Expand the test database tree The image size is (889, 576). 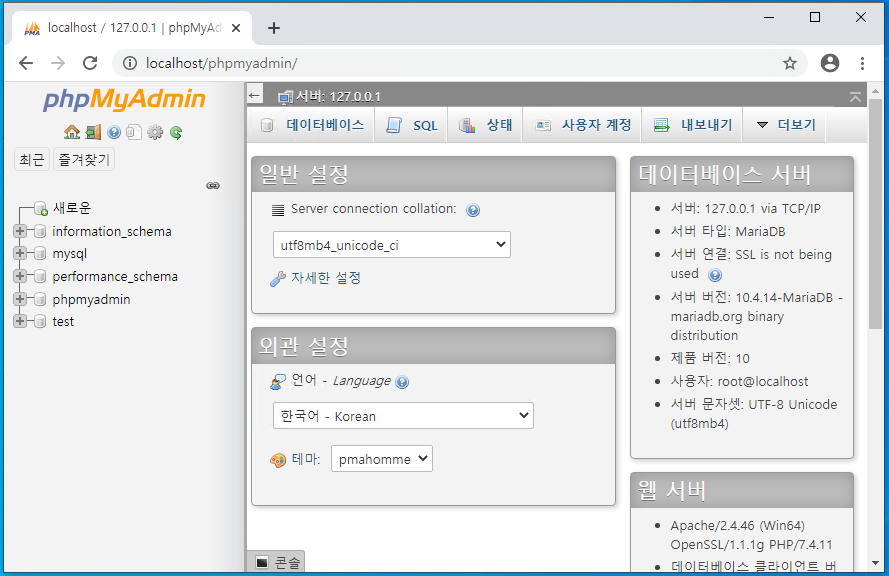[20, 321]
